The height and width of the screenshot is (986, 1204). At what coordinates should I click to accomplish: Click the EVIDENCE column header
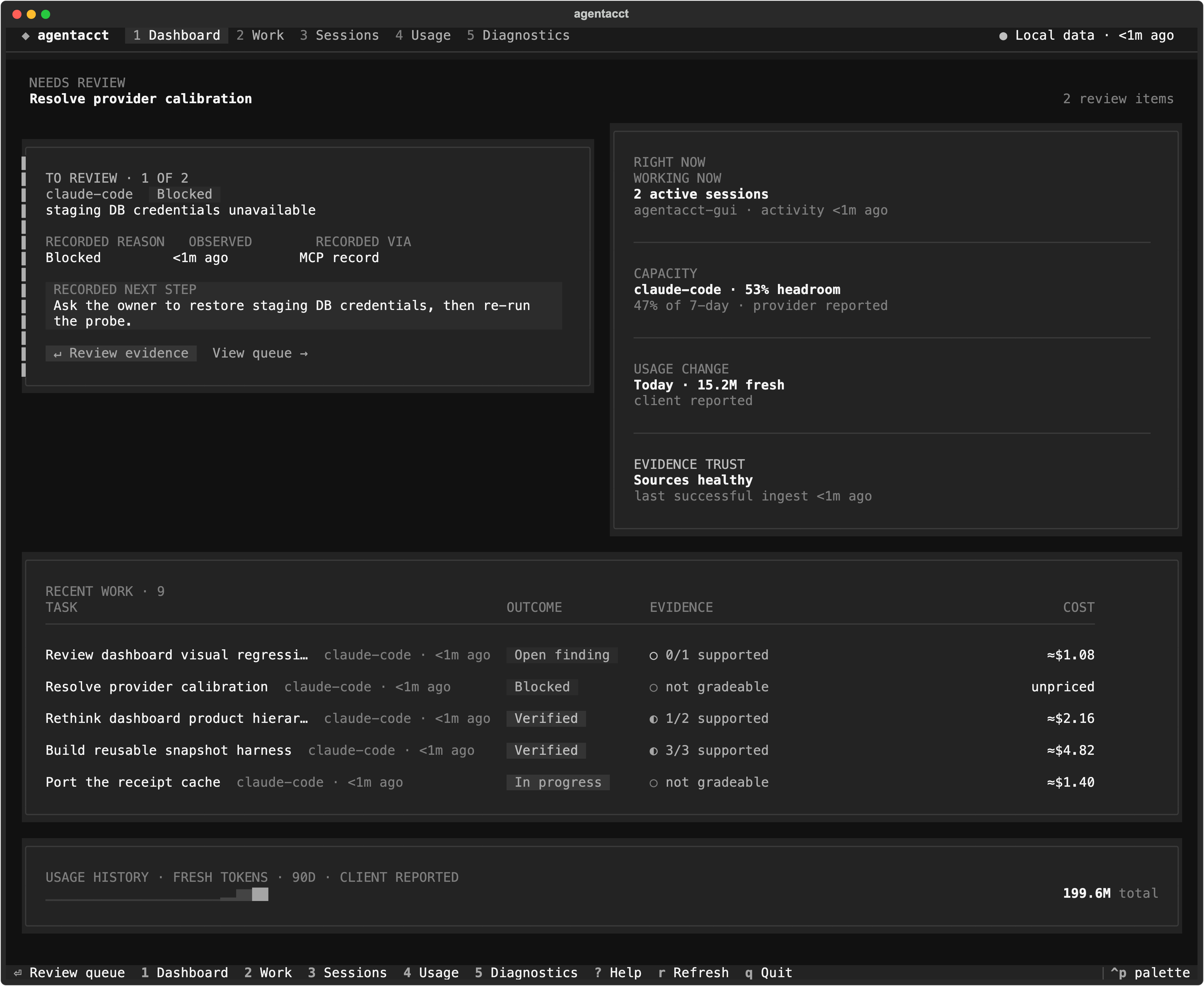[x=681, y=608]
